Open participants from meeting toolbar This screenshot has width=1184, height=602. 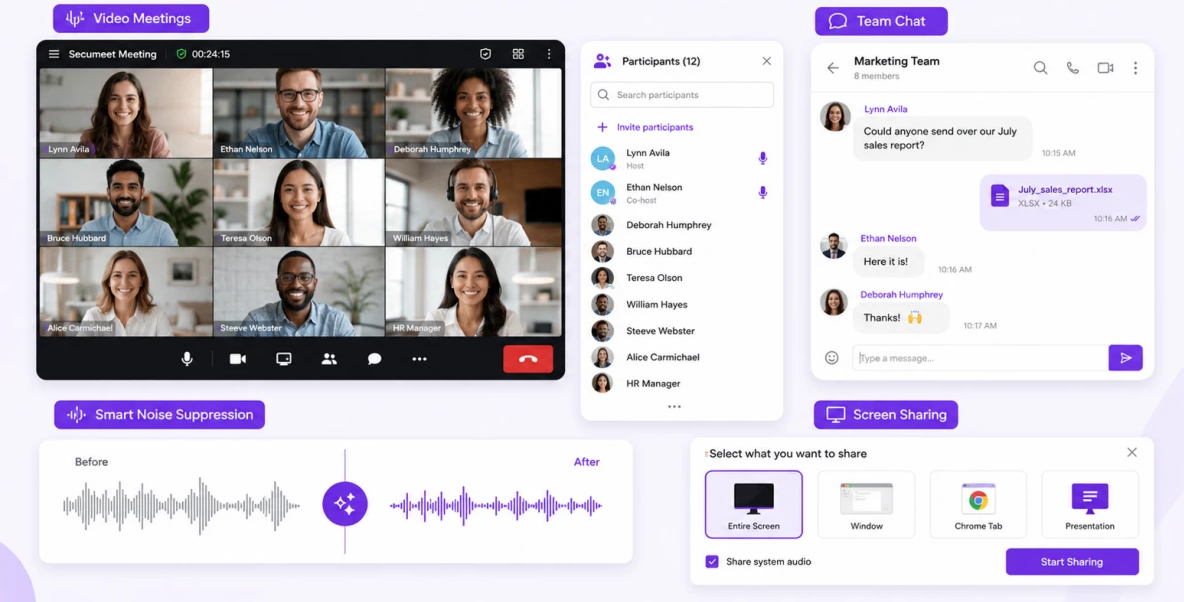[x=329, y=359]
